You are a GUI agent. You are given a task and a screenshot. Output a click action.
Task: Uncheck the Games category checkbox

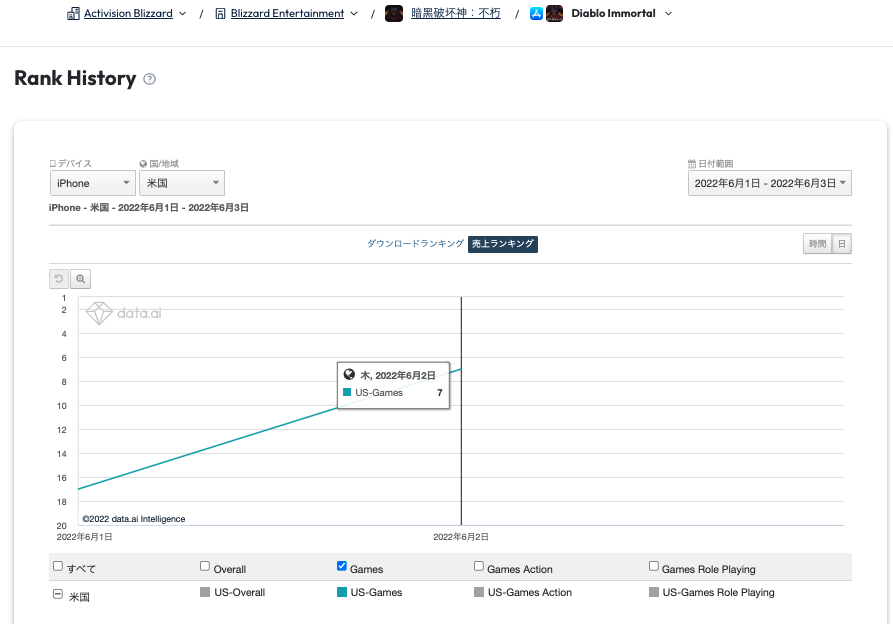342,567
